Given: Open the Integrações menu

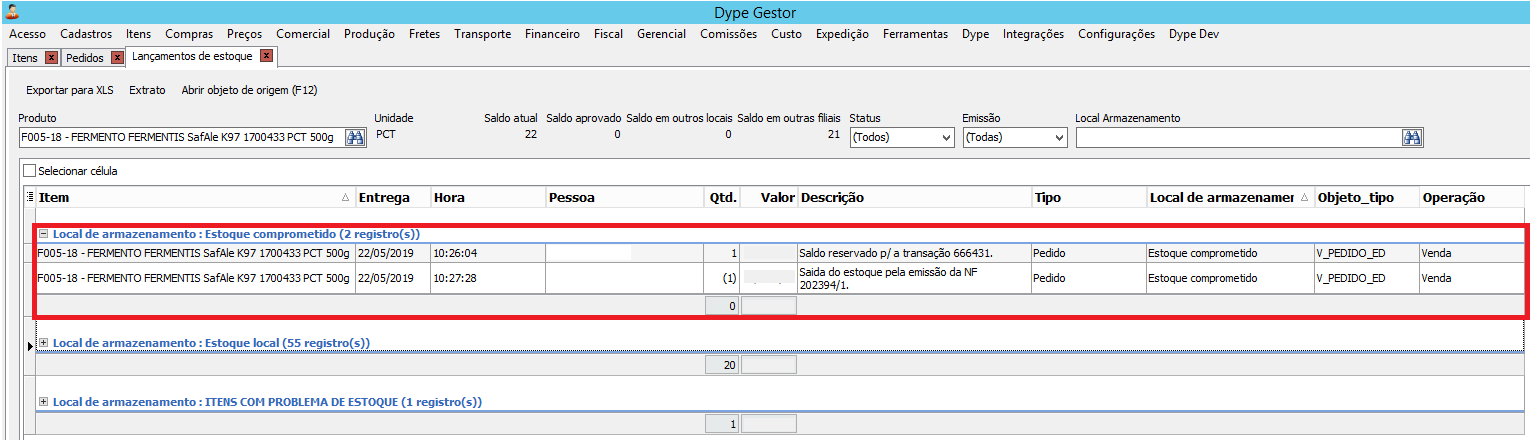Looking at the screenshot, I should point(1033,34).
